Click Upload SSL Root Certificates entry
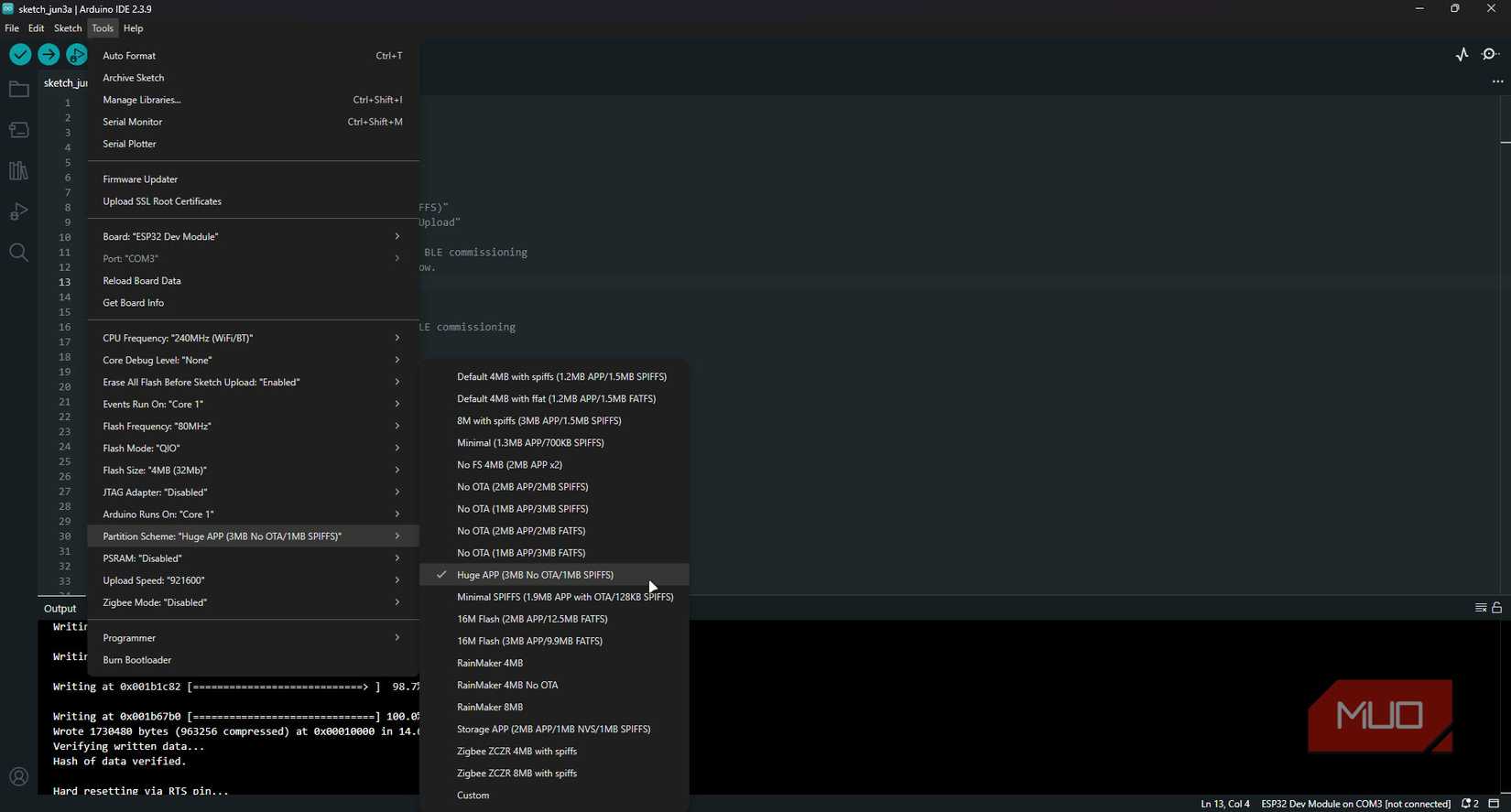 253,201
